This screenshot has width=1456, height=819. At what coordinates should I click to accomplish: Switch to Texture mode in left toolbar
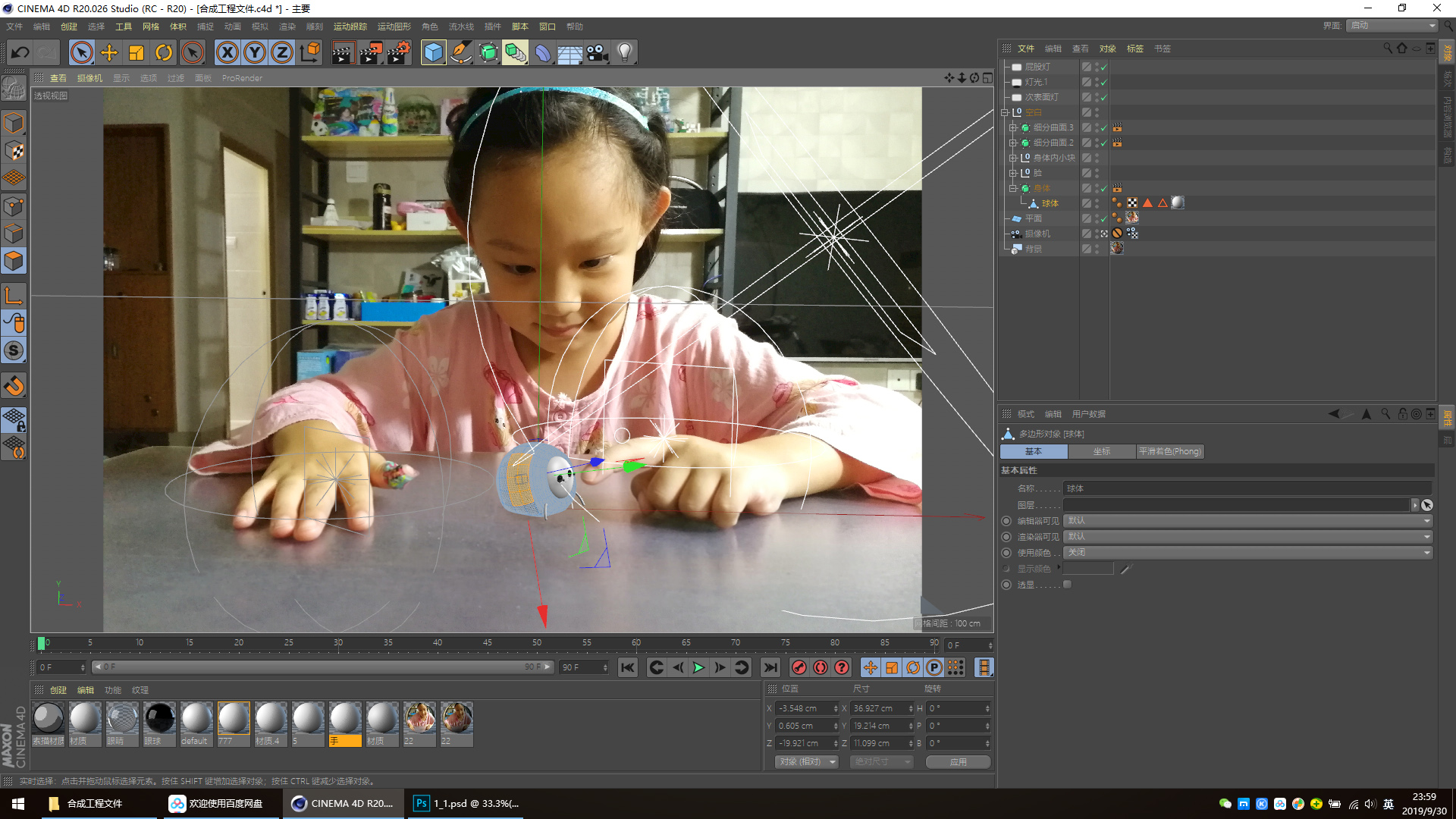click(x=14, y=151)
